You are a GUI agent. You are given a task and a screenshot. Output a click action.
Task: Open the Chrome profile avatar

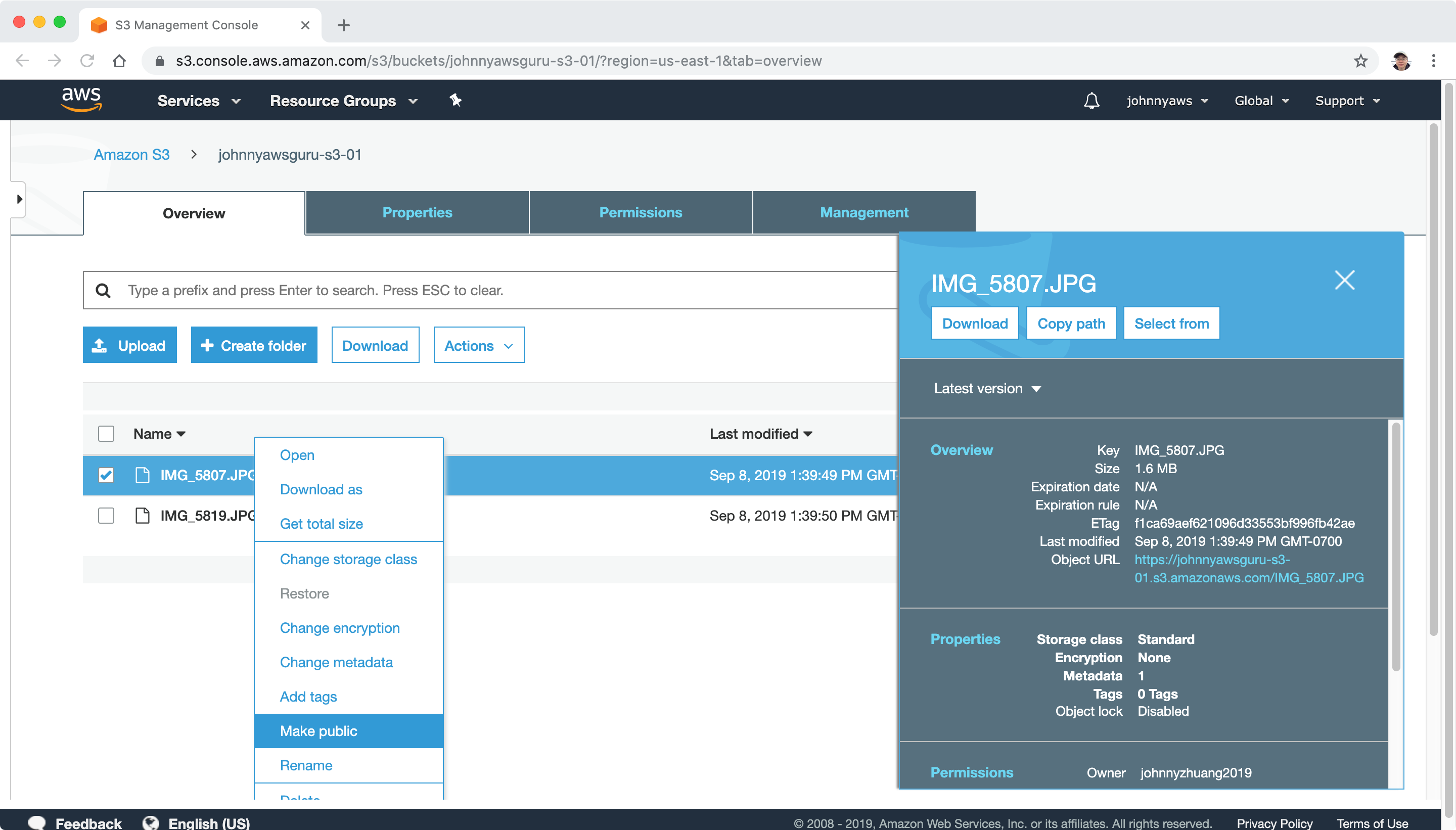(1401, 61)
